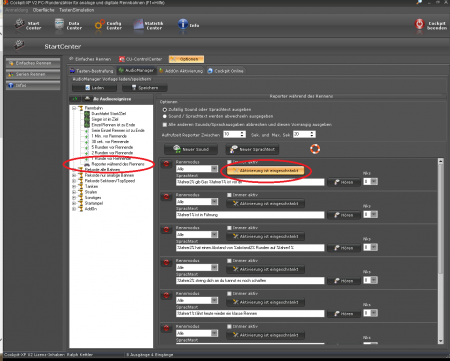The image size is (450, 361).
Task: Click the Speichern button
Action: [145, 88]
